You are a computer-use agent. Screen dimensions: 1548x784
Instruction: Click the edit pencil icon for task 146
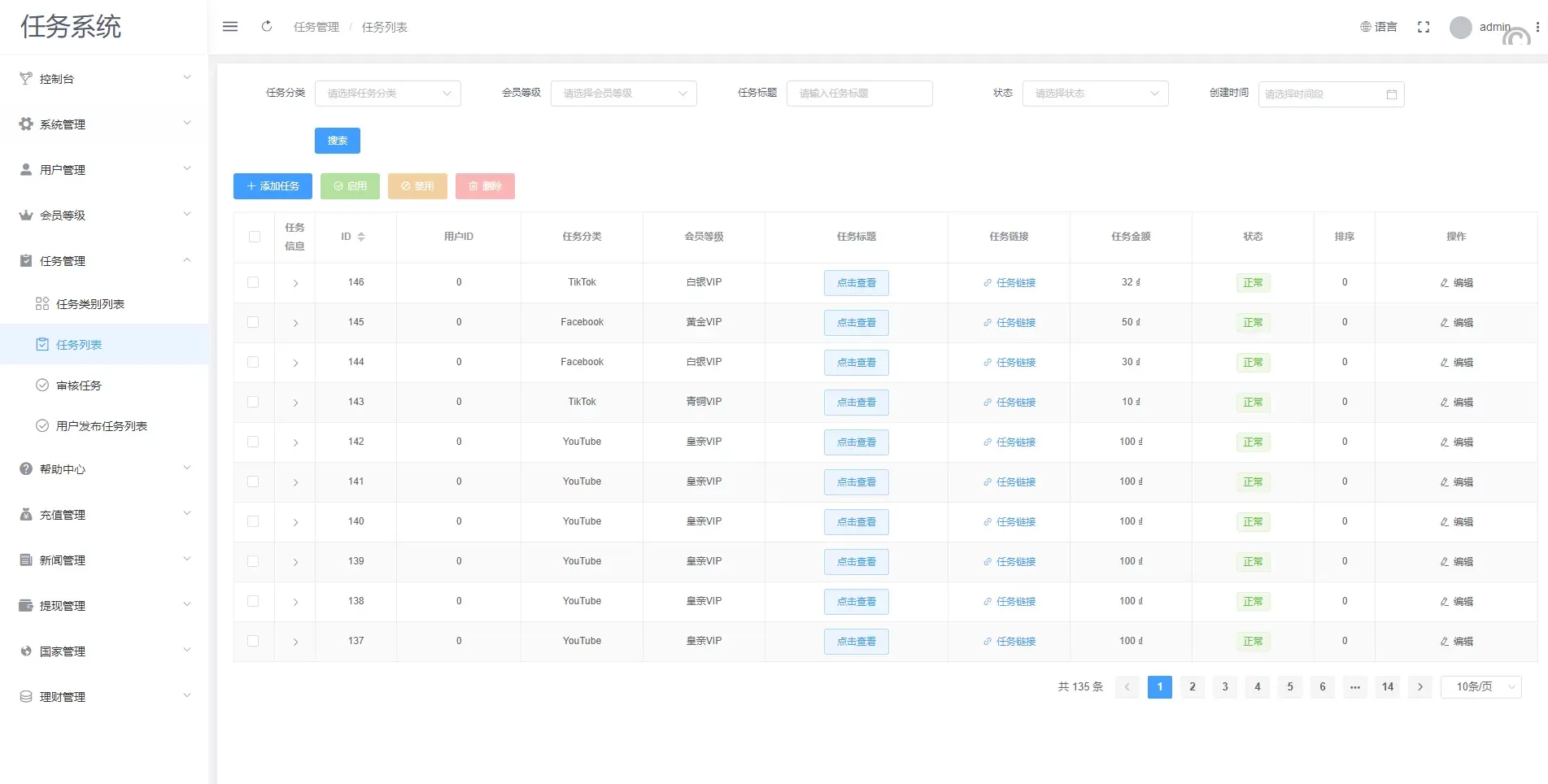pos(1445,283)
